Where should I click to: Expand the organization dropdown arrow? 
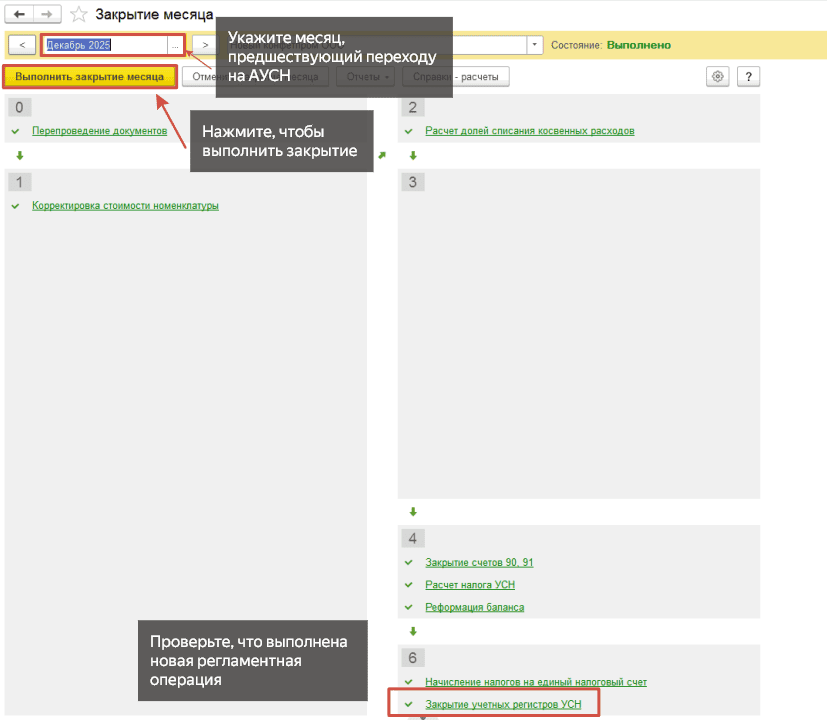click(534, 45)
